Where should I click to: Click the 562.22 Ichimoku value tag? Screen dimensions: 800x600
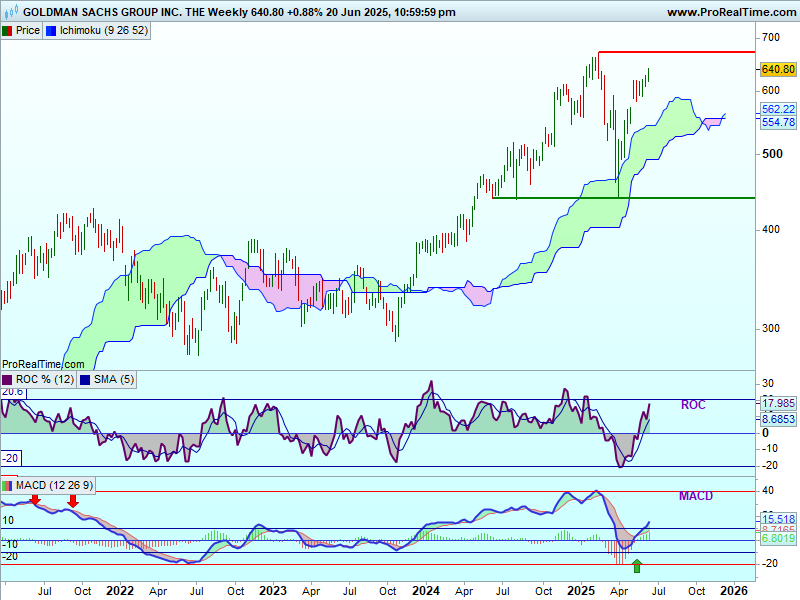click(778, 109)
